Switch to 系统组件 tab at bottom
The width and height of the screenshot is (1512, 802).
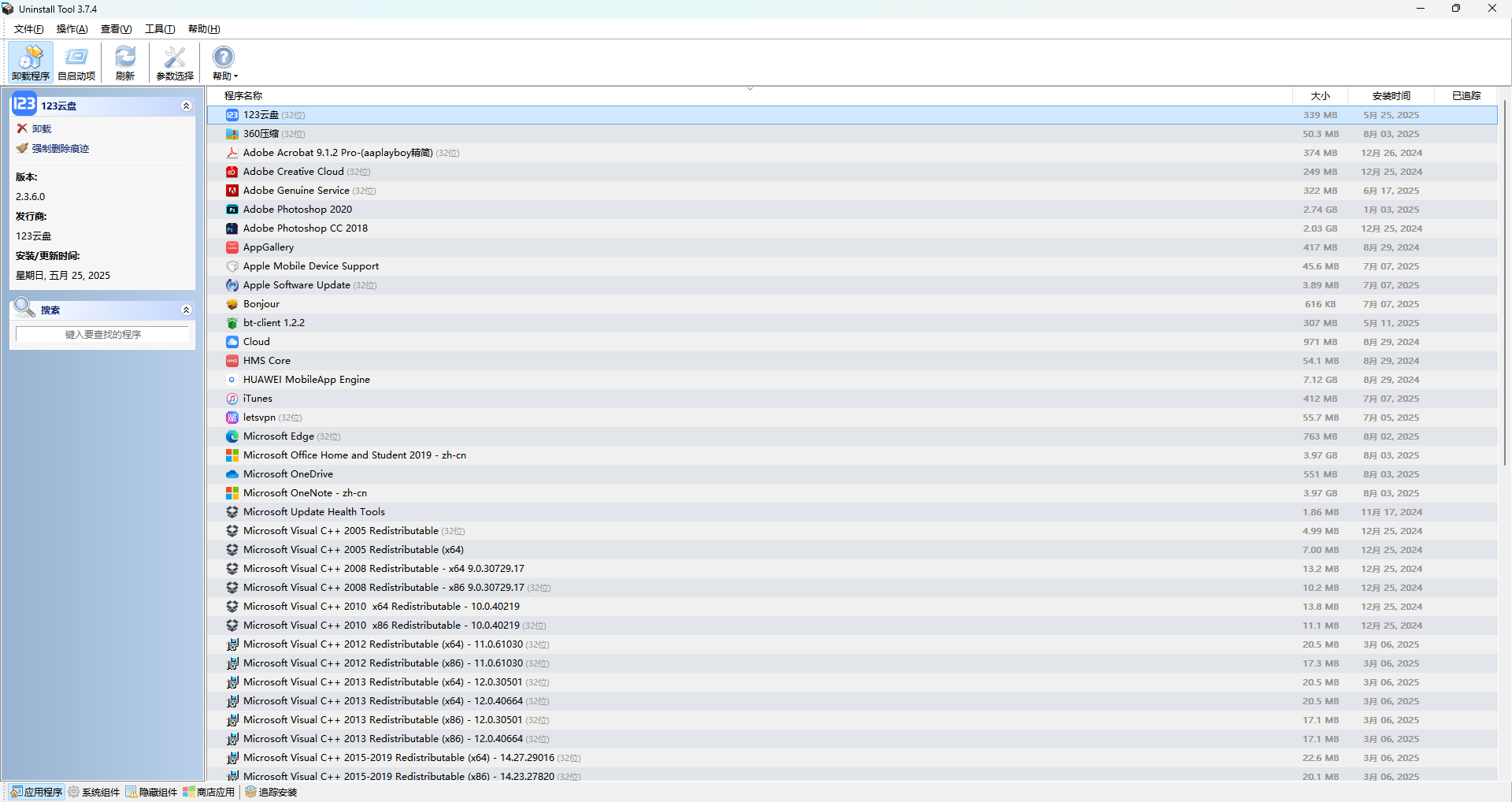(x=94, y=792)
